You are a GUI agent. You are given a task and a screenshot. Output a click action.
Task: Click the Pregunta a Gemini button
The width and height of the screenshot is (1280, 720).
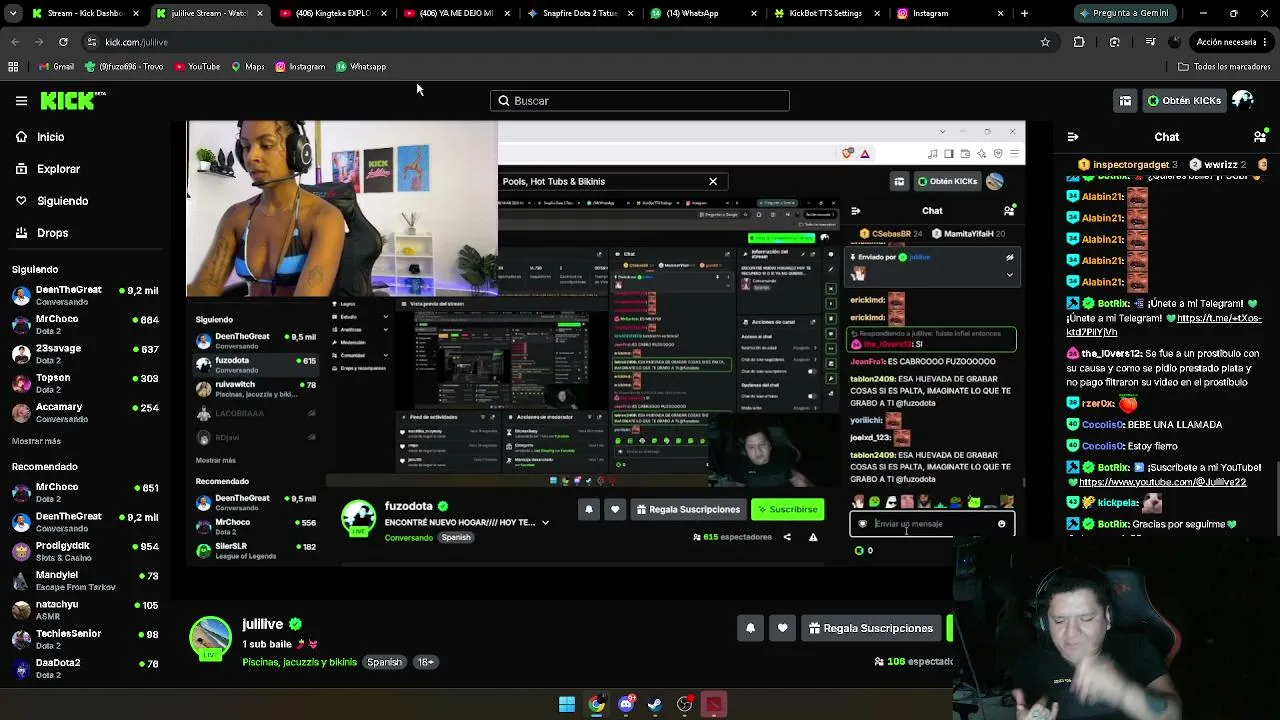(x=1127, y=13)
